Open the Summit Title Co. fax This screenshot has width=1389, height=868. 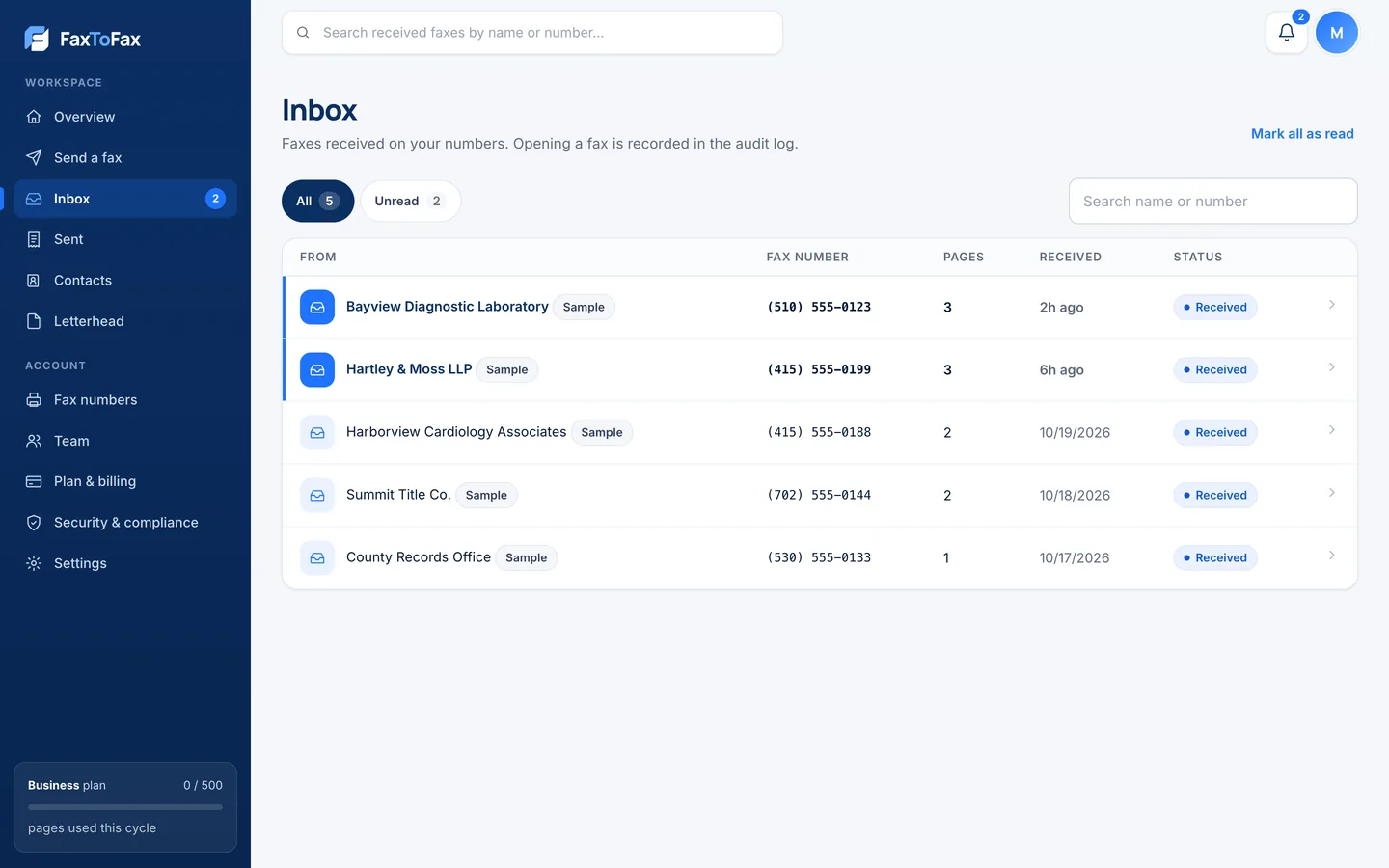click(x=820, y=496)
